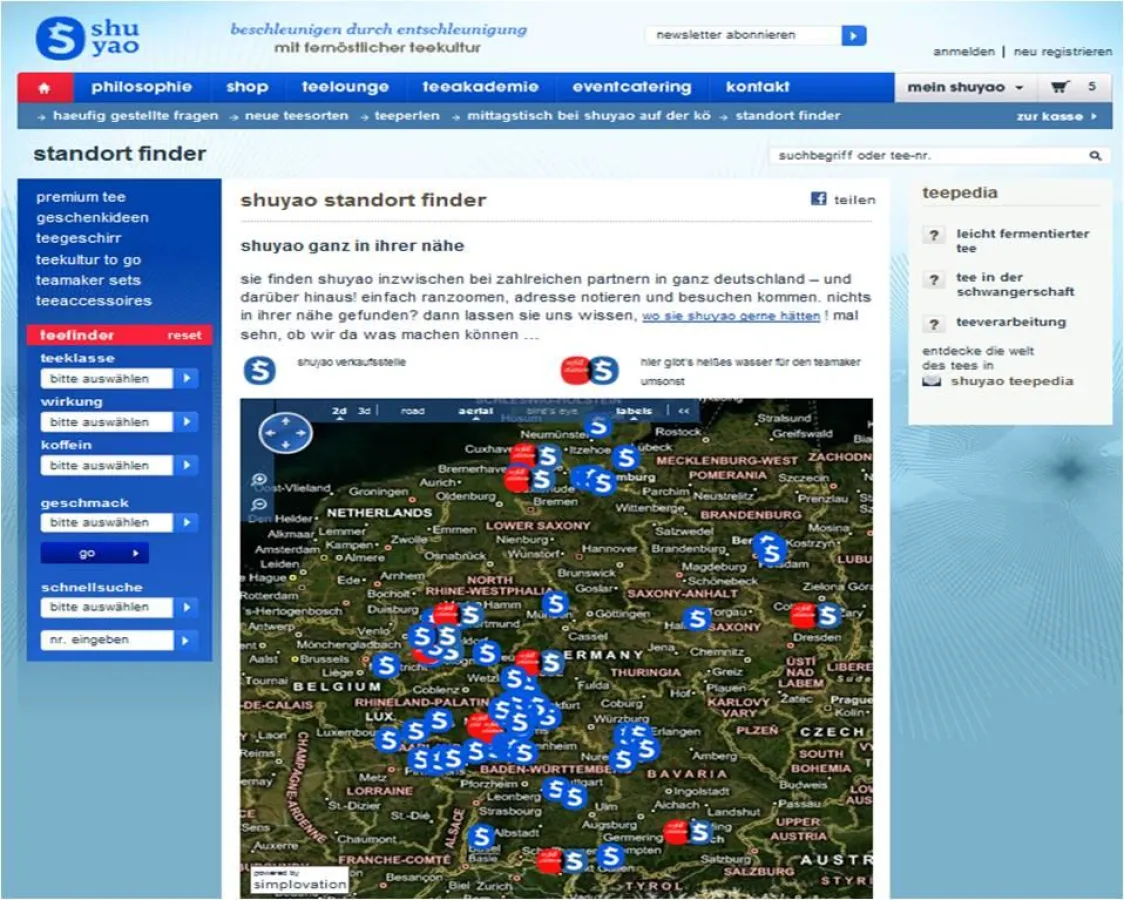Click the search magnifier icon
This screenshot has height=900, width=1124.
coord(1095,156)
